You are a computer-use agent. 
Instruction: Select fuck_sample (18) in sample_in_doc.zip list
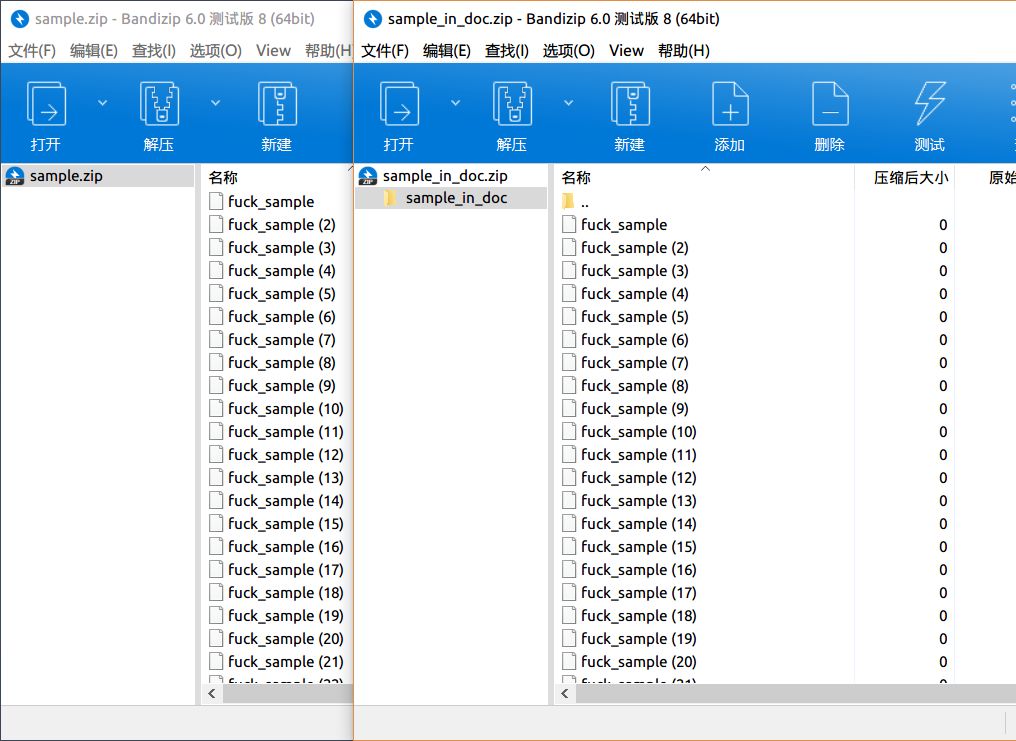[x=638, y=615]
